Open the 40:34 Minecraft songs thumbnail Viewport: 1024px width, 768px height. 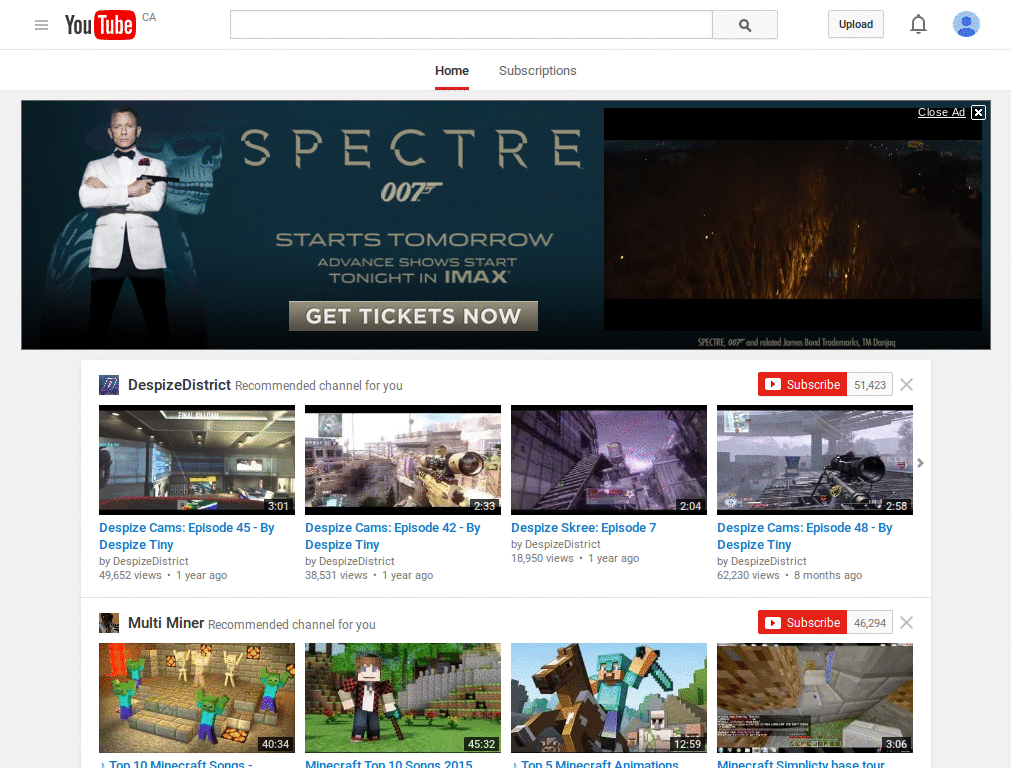[197, 698]
